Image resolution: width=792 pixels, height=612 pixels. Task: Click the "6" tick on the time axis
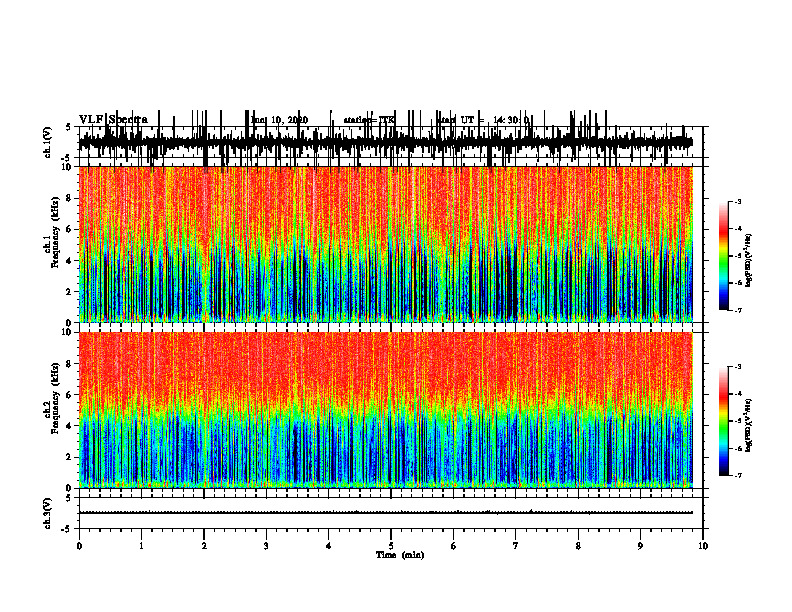pos(454,546)
